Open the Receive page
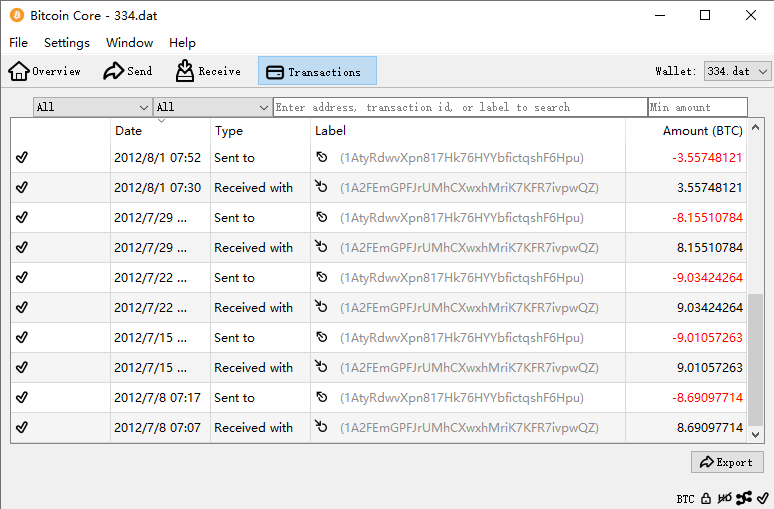 [x=209, y=71]
